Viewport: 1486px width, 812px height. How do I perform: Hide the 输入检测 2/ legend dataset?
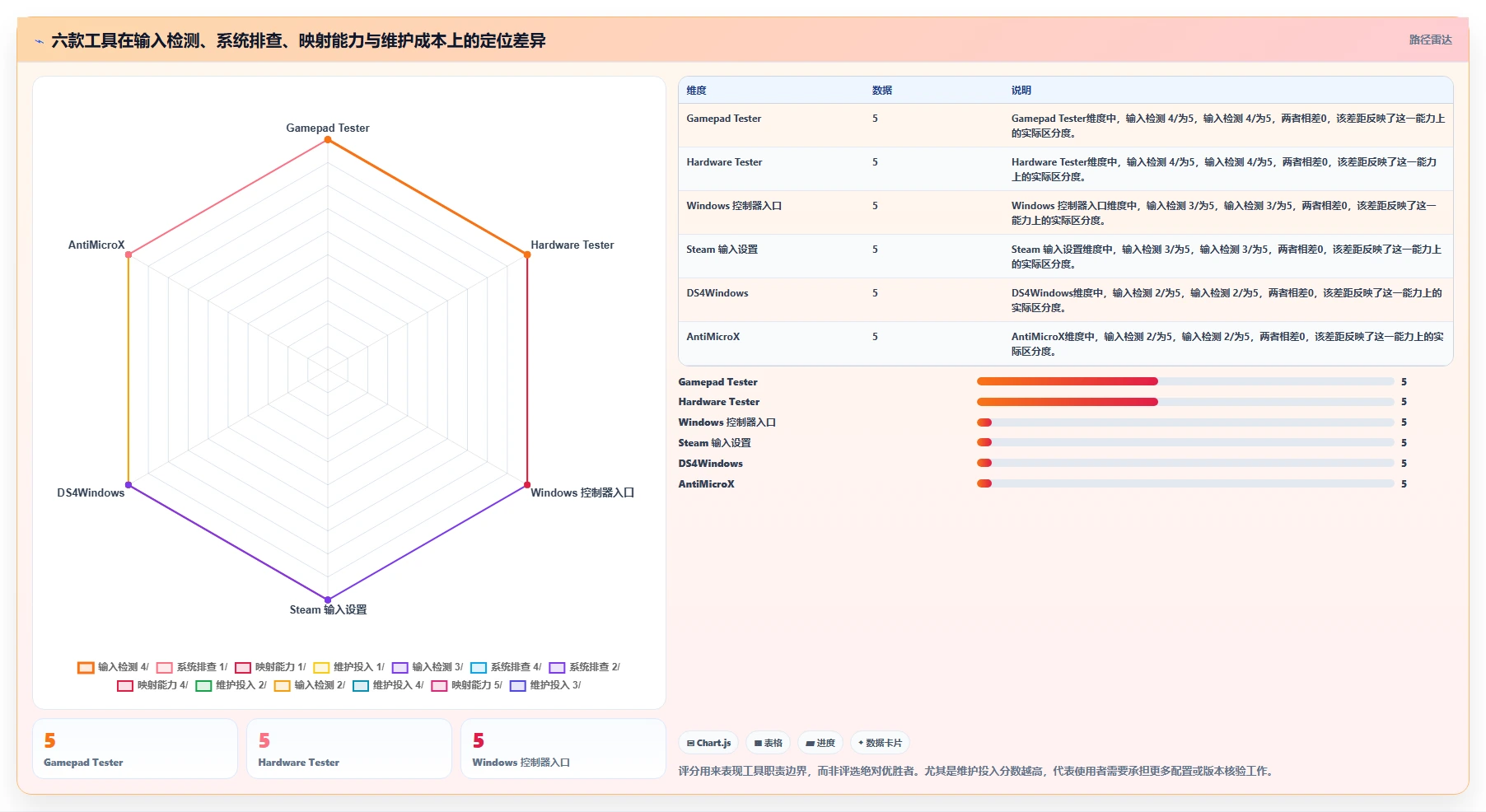click(310, 685)
